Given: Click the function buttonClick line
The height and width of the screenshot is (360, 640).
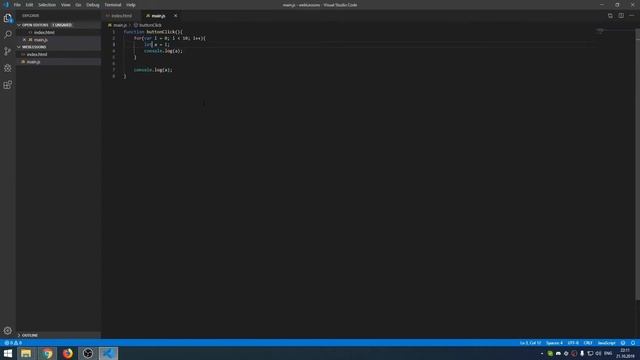Looking at the screenshot, I should pyautogui.click(x=153, y=32).
